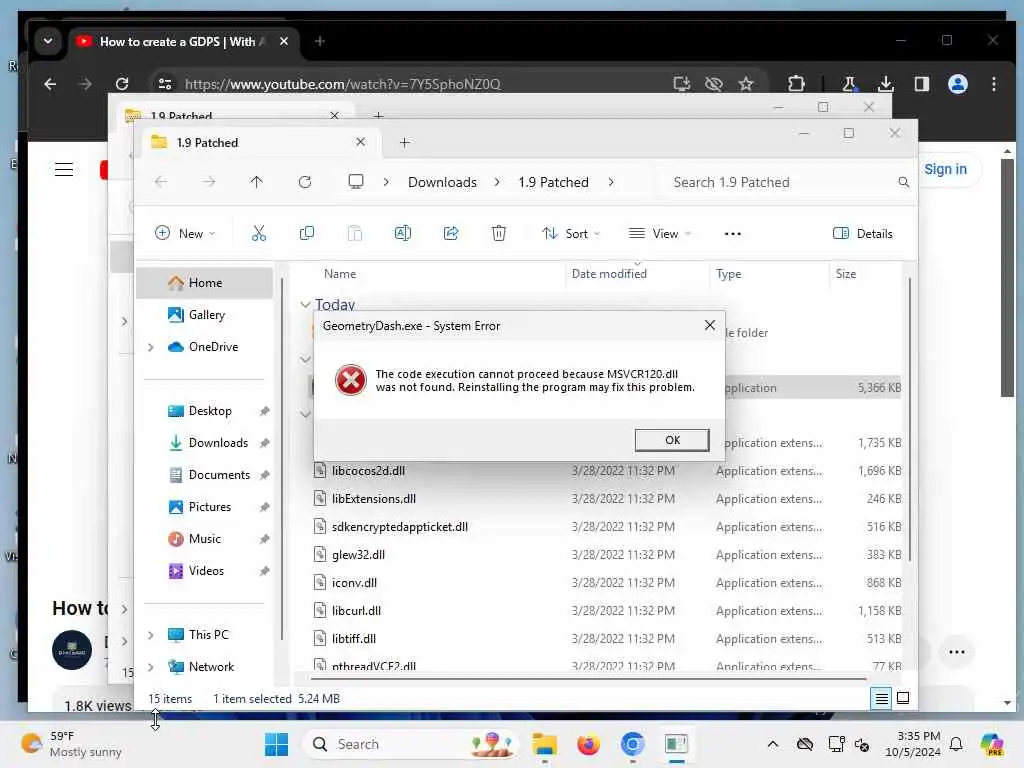
Task: Open Music in the navigation pane
Action: [204, 539]
